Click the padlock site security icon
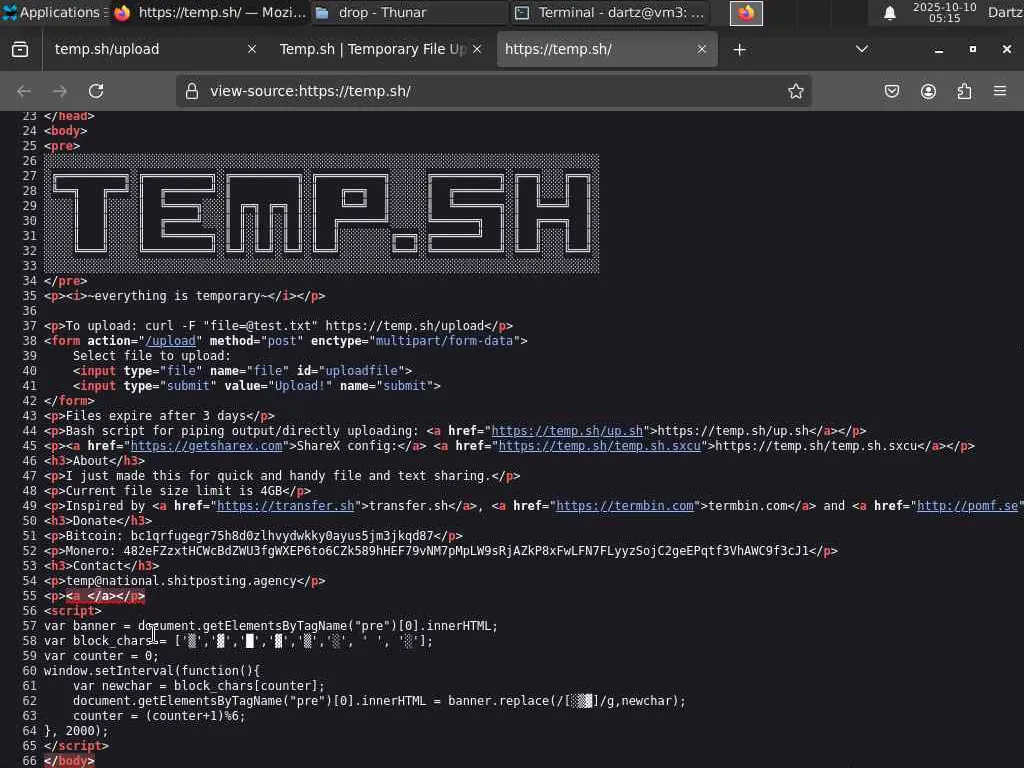The width and height of the screenshot is (1024, 768). tap(191, 91)
